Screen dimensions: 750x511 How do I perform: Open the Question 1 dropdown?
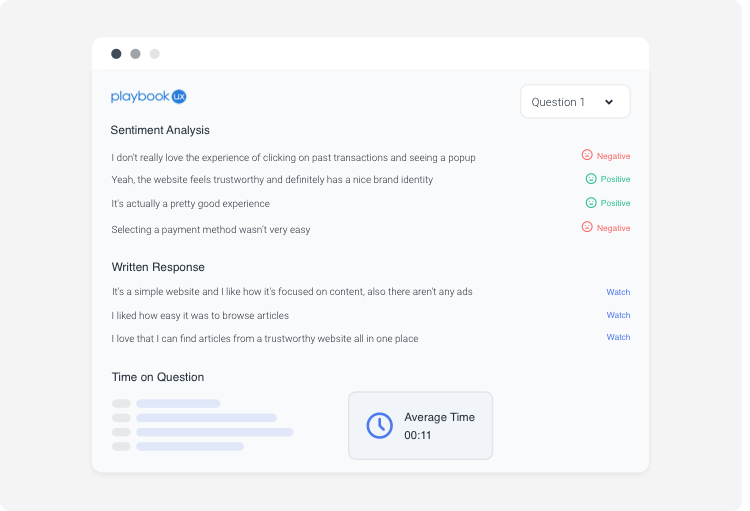point(575,101)
